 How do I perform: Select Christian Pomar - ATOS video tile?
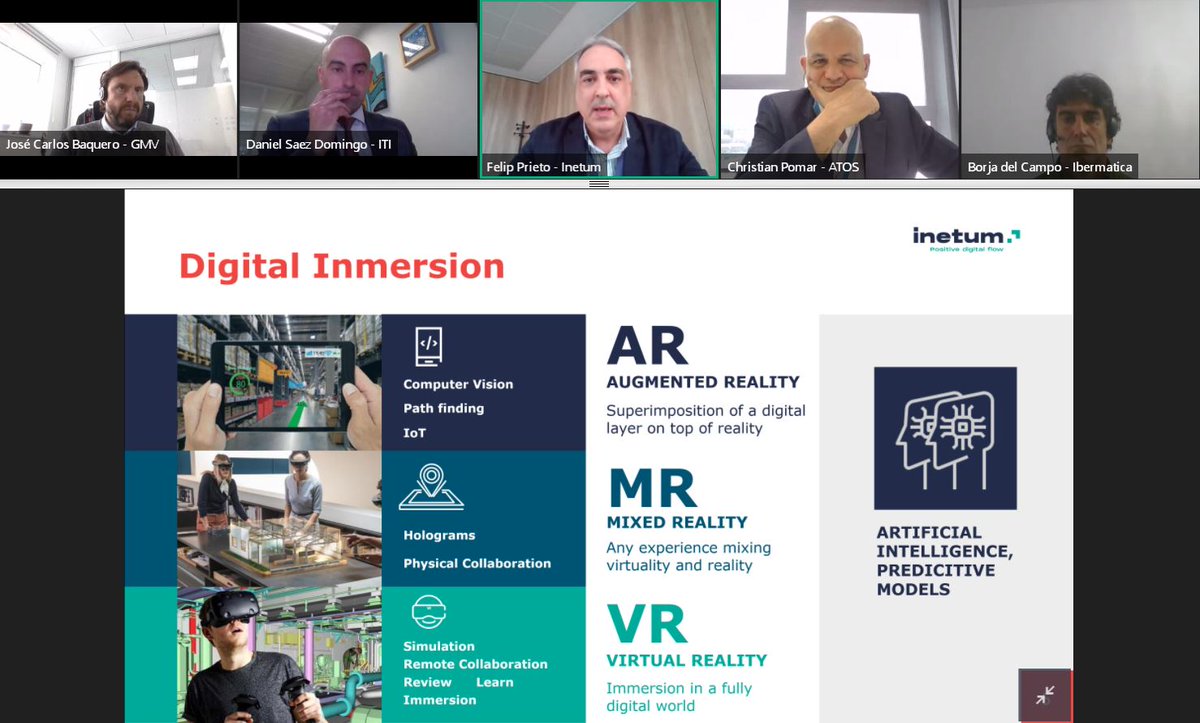click(840, 89)
